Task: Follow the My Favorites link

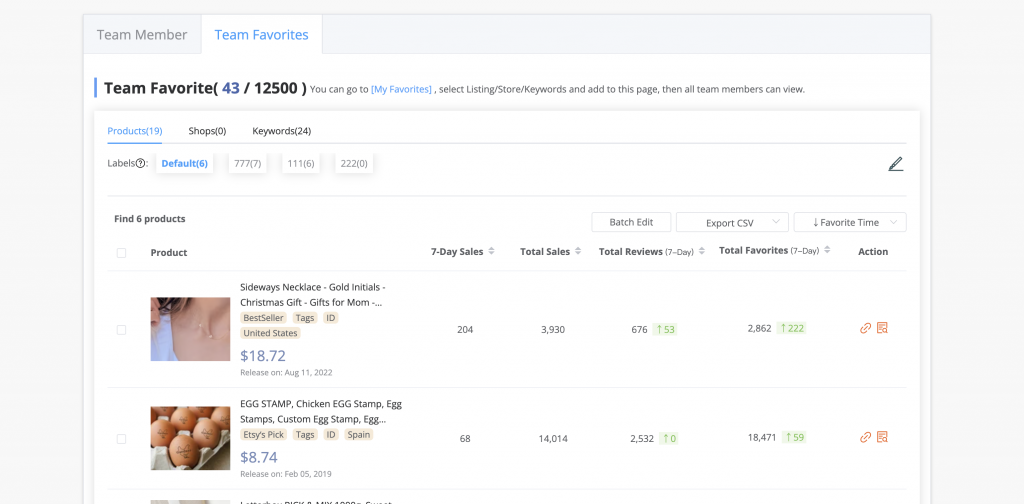Action: [x=401, y=90]
